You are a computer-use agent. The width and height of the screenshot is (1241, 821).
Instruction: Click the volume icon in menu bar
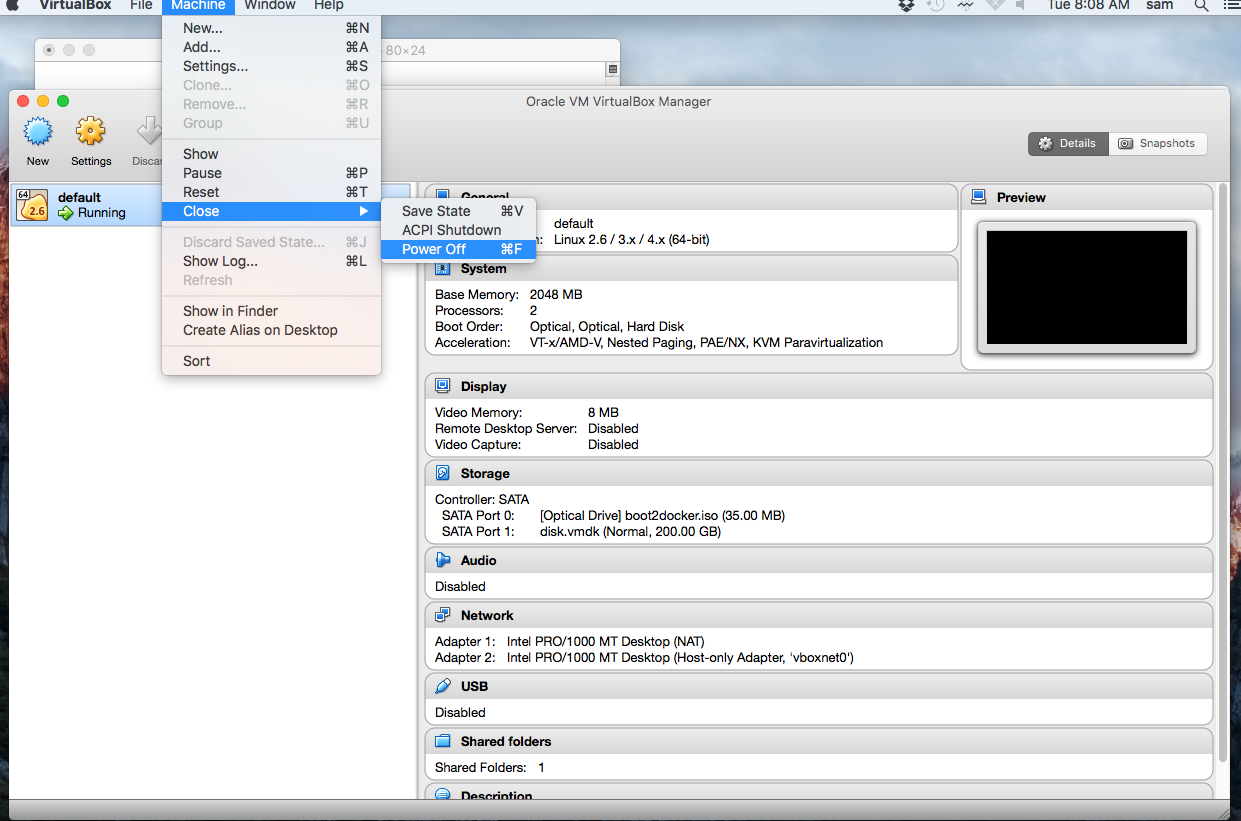pos(1022,5)
